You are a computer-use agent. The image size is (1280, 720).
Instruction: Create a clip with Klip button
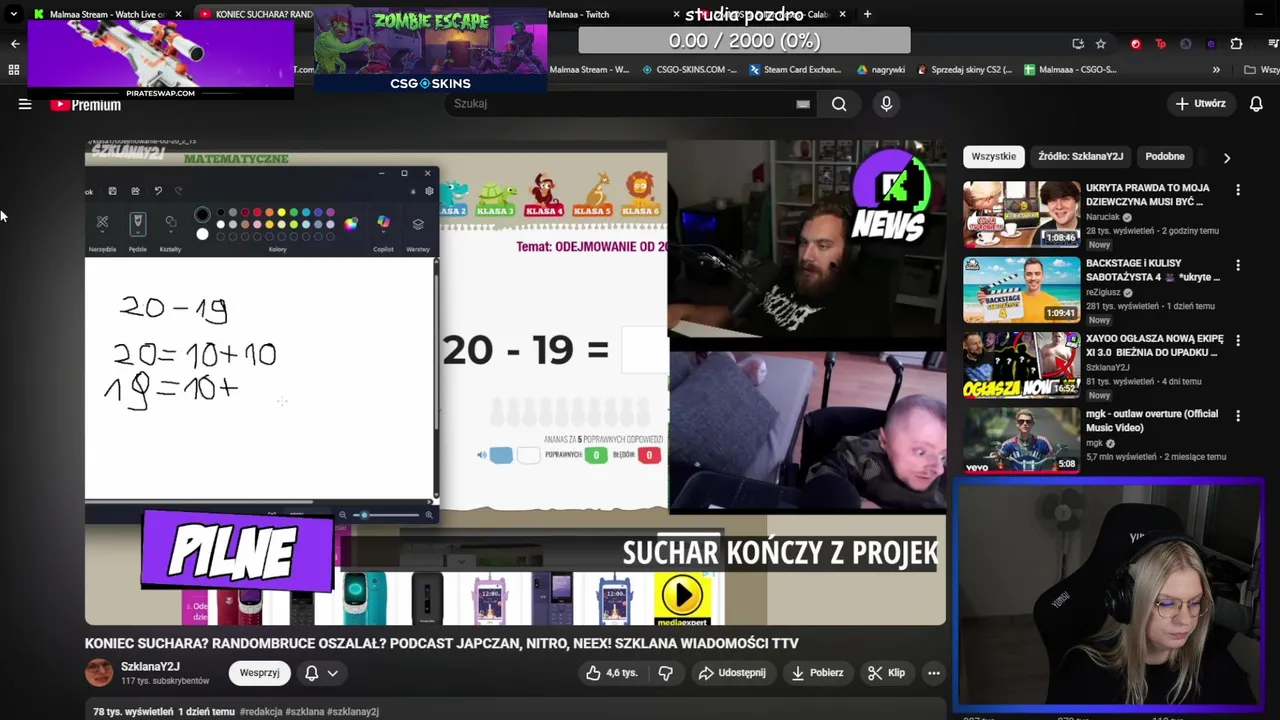(886, 673)
